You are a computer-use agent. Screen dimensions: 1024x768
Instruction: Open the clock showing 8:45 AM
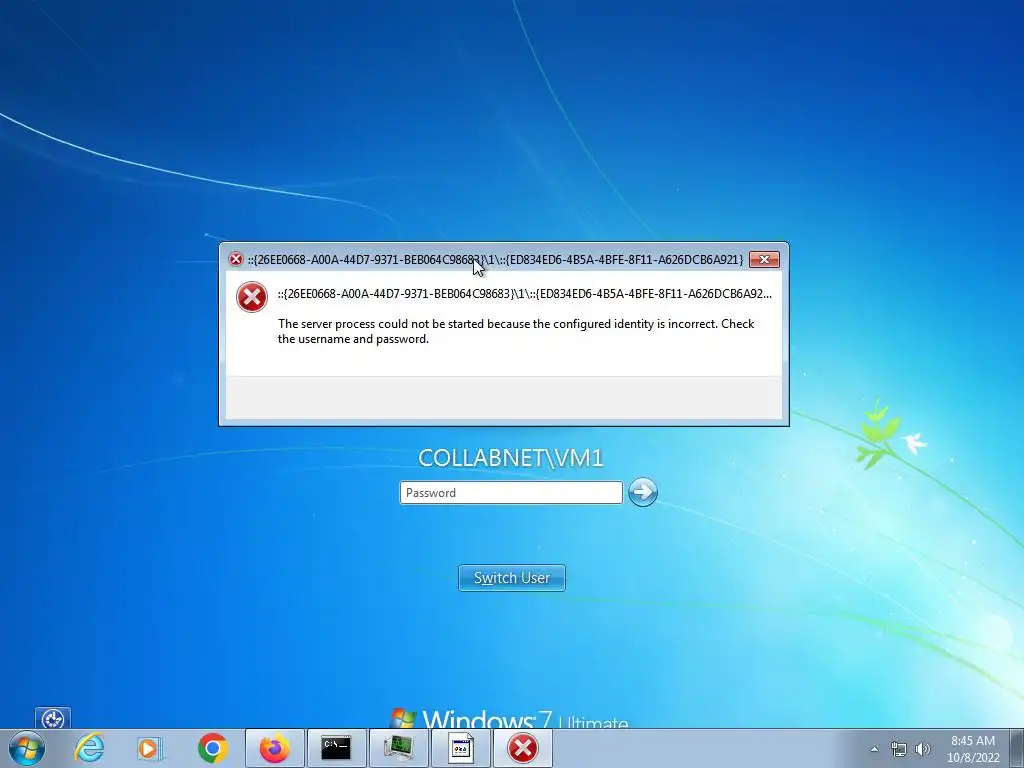coord(973,749)
